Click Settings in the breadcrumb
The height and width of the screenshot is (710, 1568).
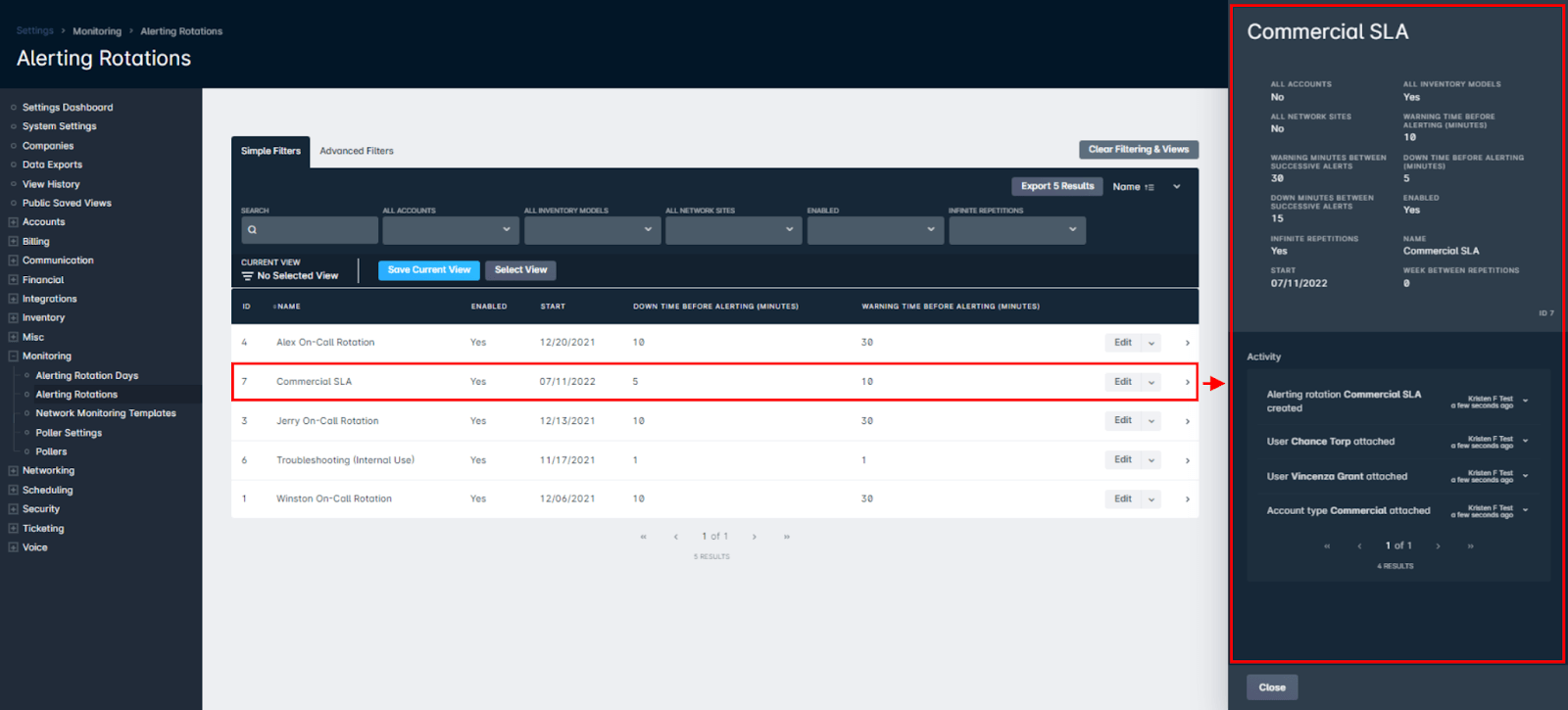click(x=35, y=31)
